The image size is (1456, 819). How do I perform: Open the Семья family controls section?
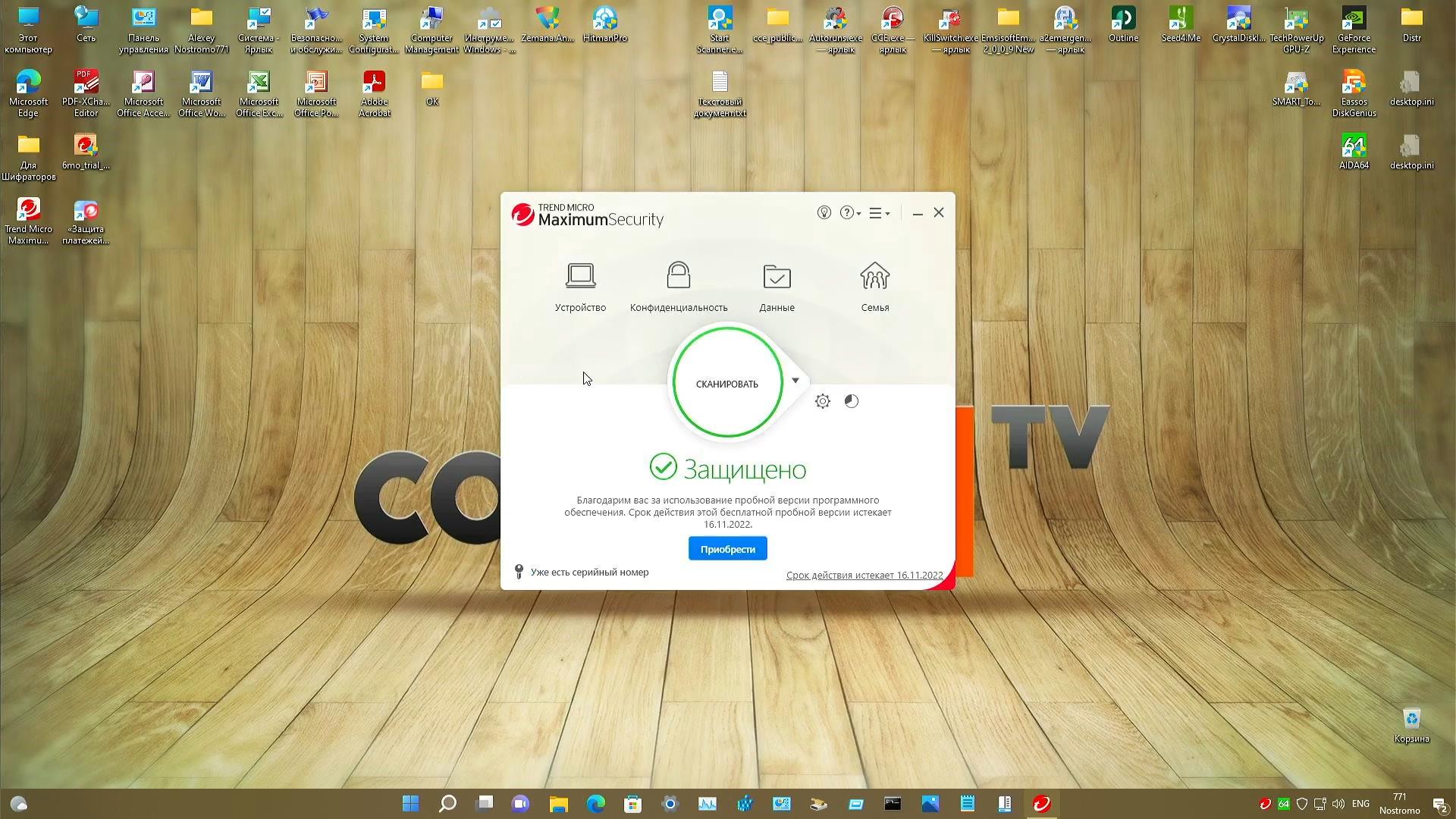(x=875, y=287)
